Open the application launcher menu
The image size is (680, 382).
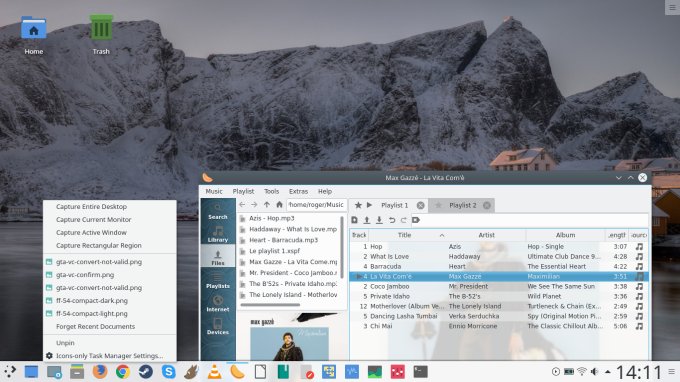tap(10, 372)
